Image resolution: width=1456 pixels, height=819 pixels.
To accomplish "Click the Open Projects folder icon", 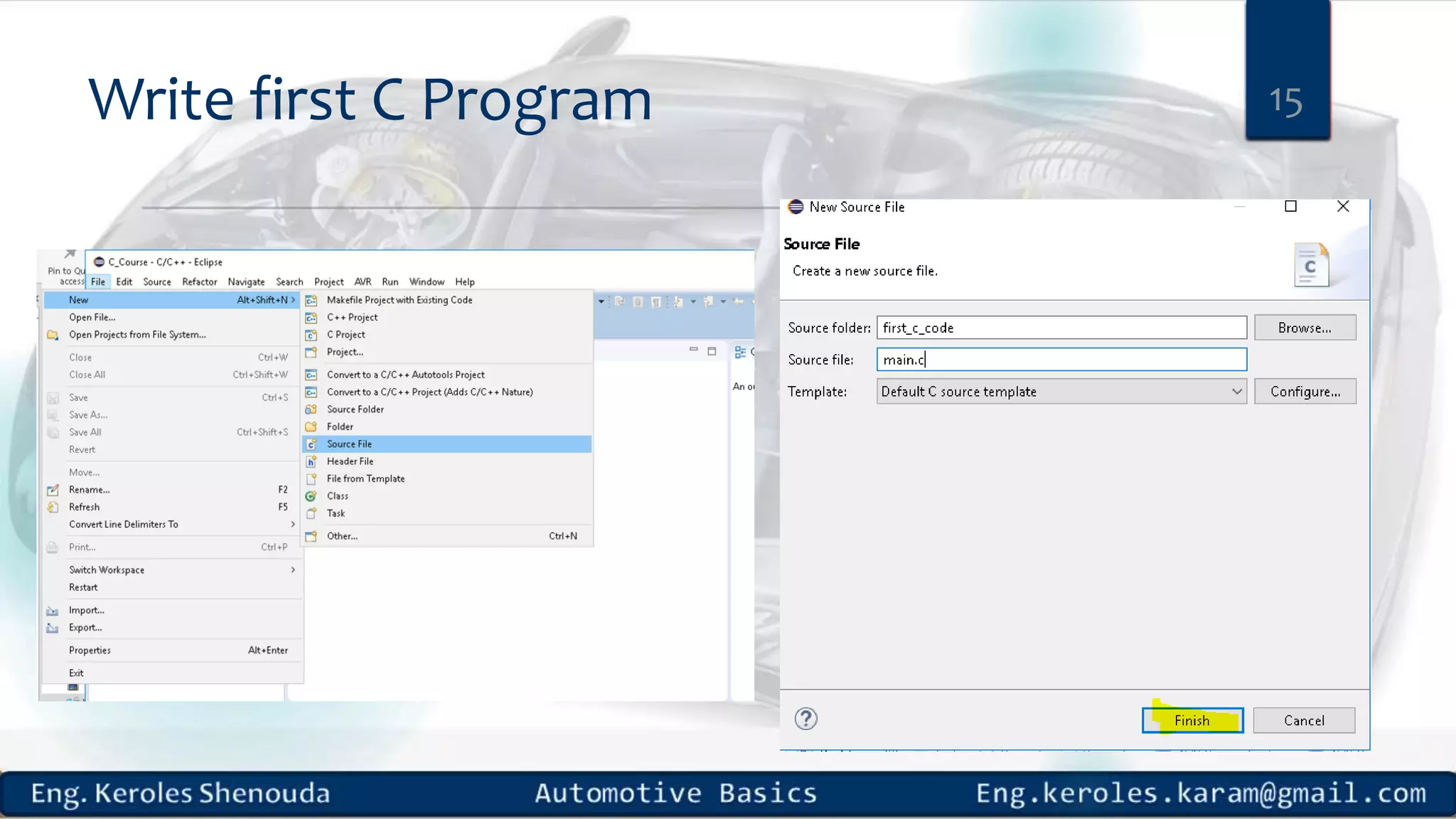I will pyautogui.click(x=53, y=335).
